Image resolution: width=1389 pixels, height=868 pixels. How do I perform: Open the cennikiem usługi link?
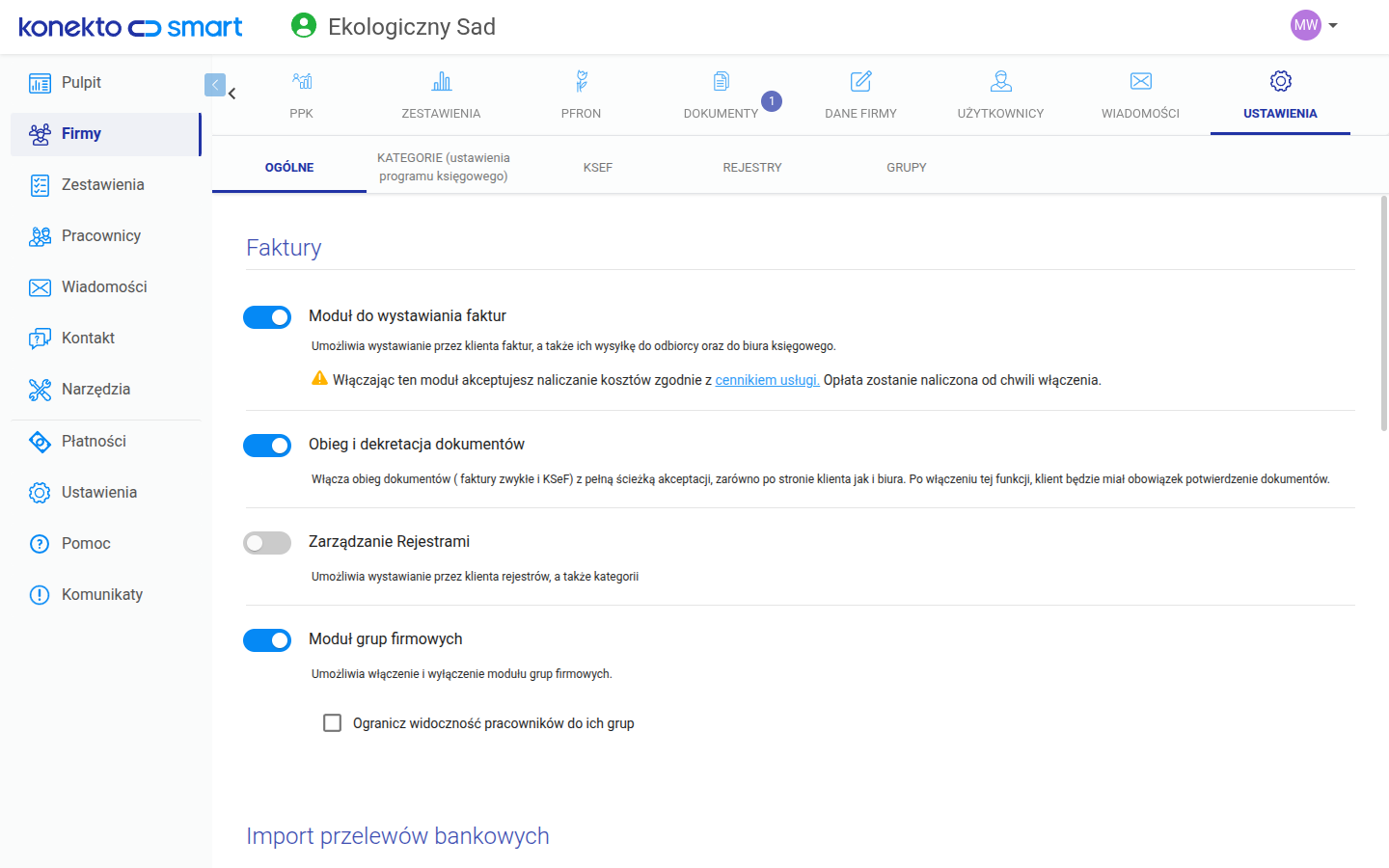point(768,380)
